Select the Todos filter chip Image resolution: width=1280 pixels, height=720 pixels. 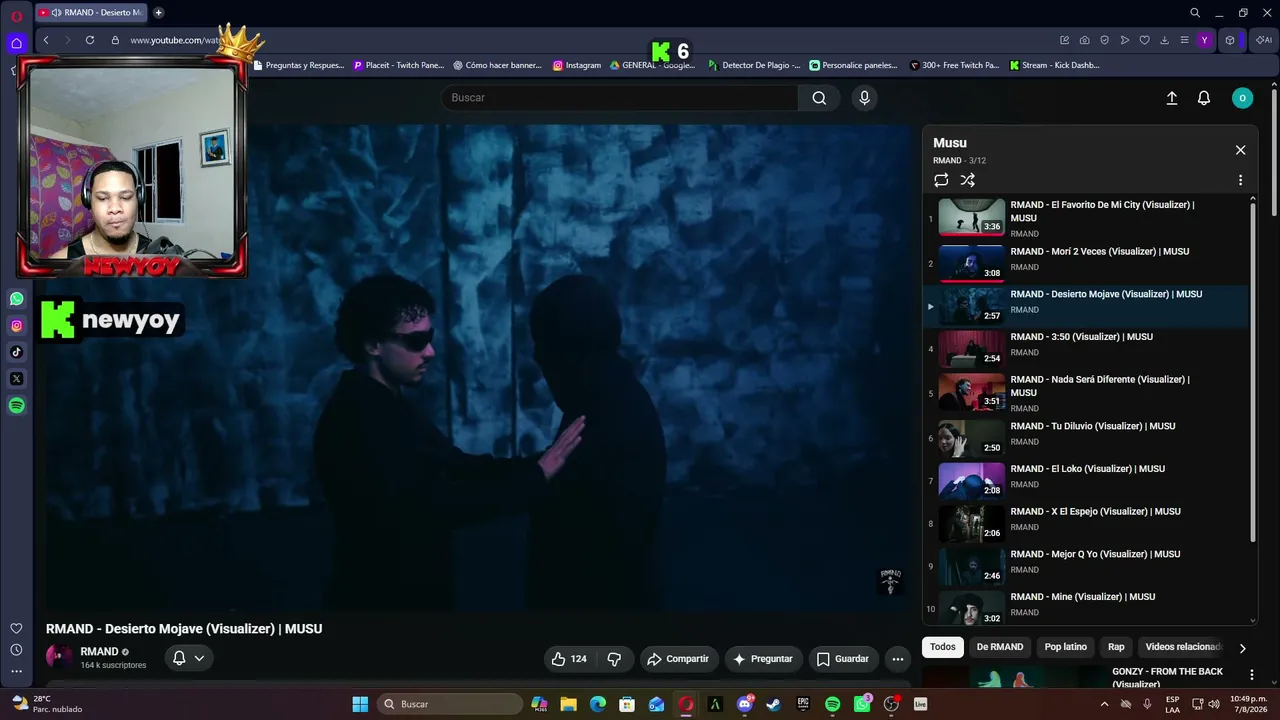click(943, 647)
